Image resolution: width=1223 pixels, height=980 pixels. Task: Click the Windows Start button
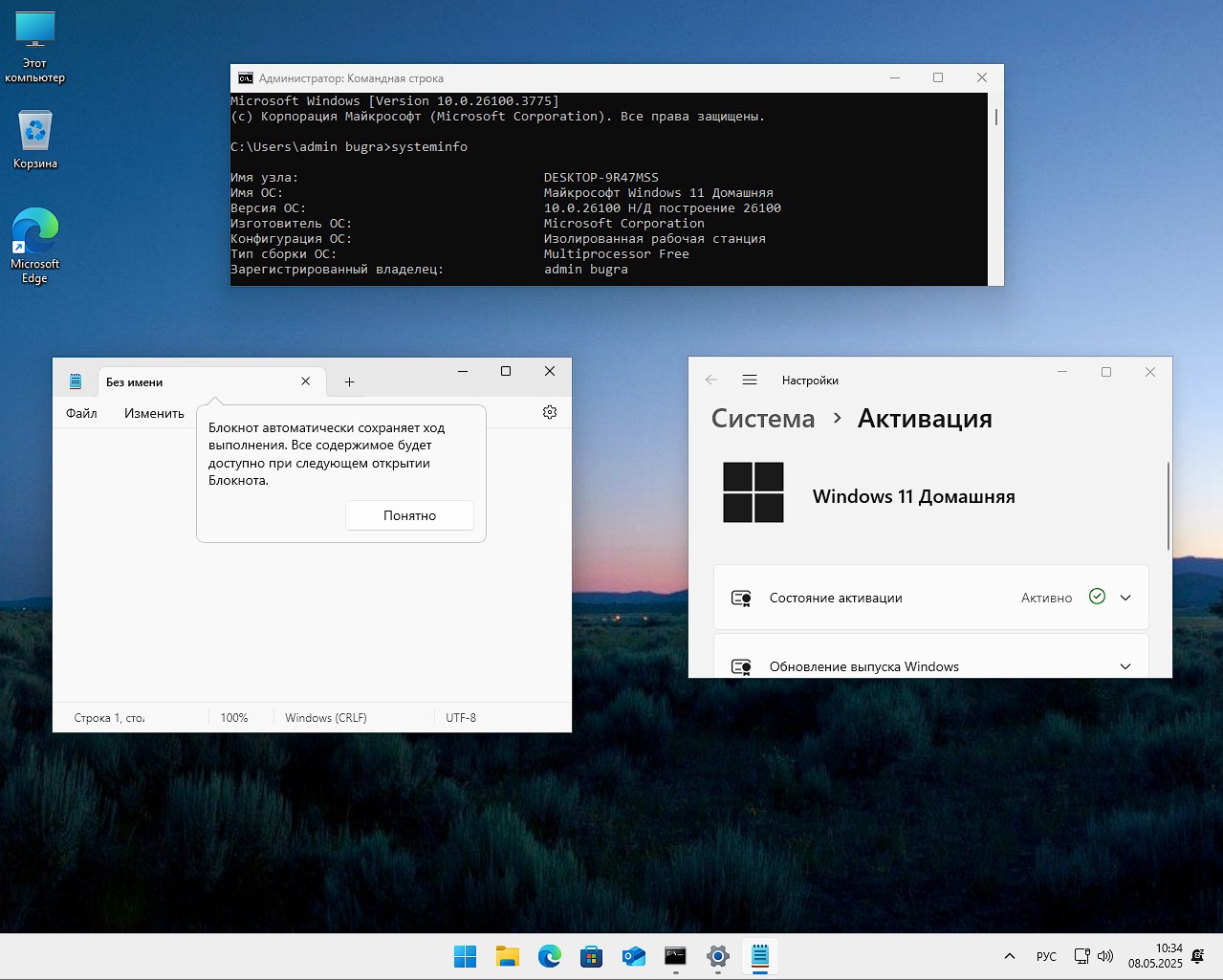click(466, 956)
